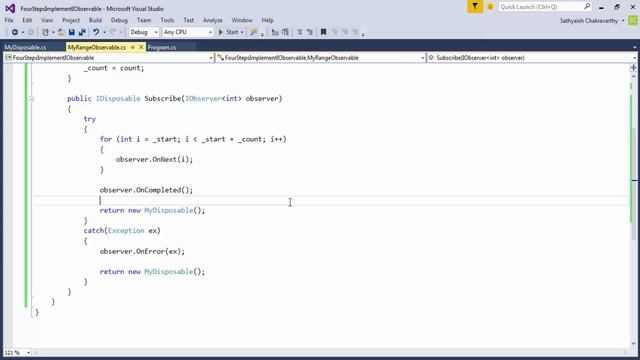Click the observer.OnNext(i); statement

154,160
